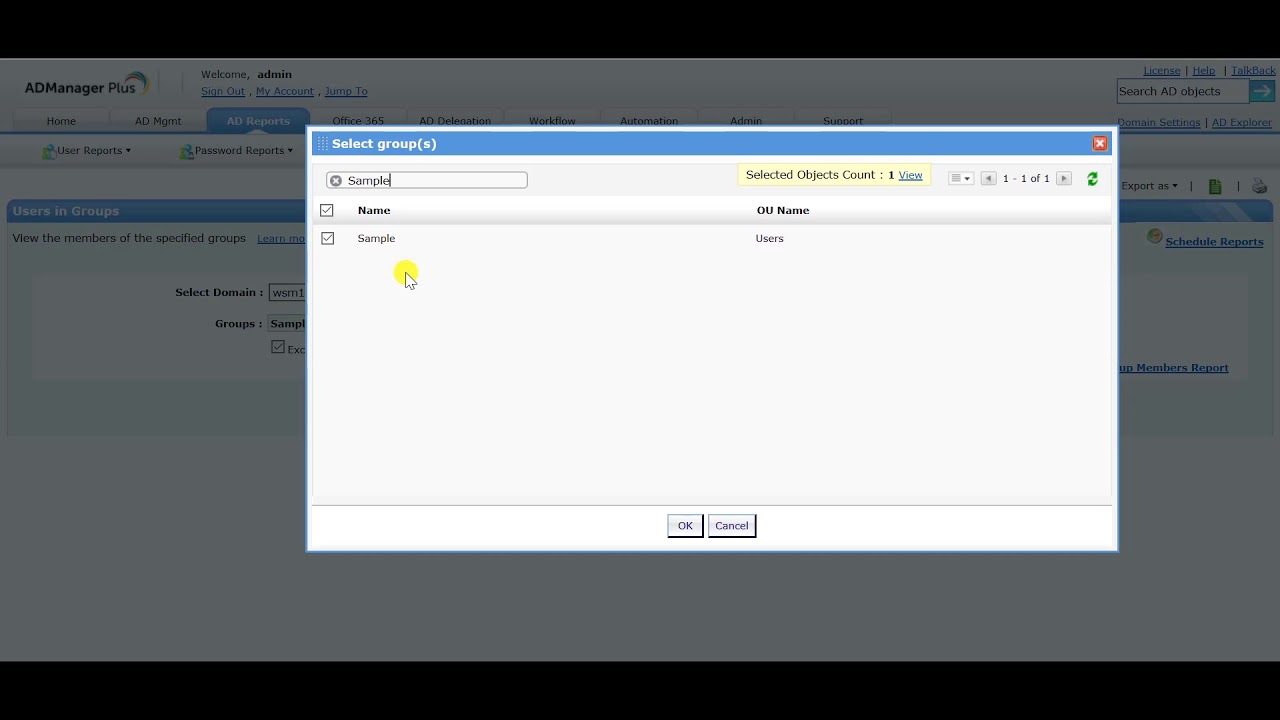Clear the Sample search text icon

[336, 181]
